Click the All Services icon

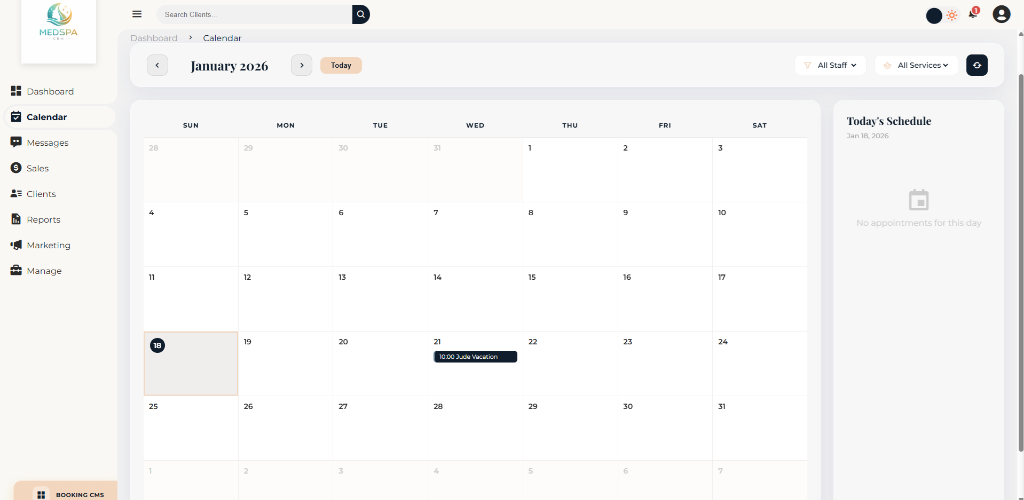(887, 65)
